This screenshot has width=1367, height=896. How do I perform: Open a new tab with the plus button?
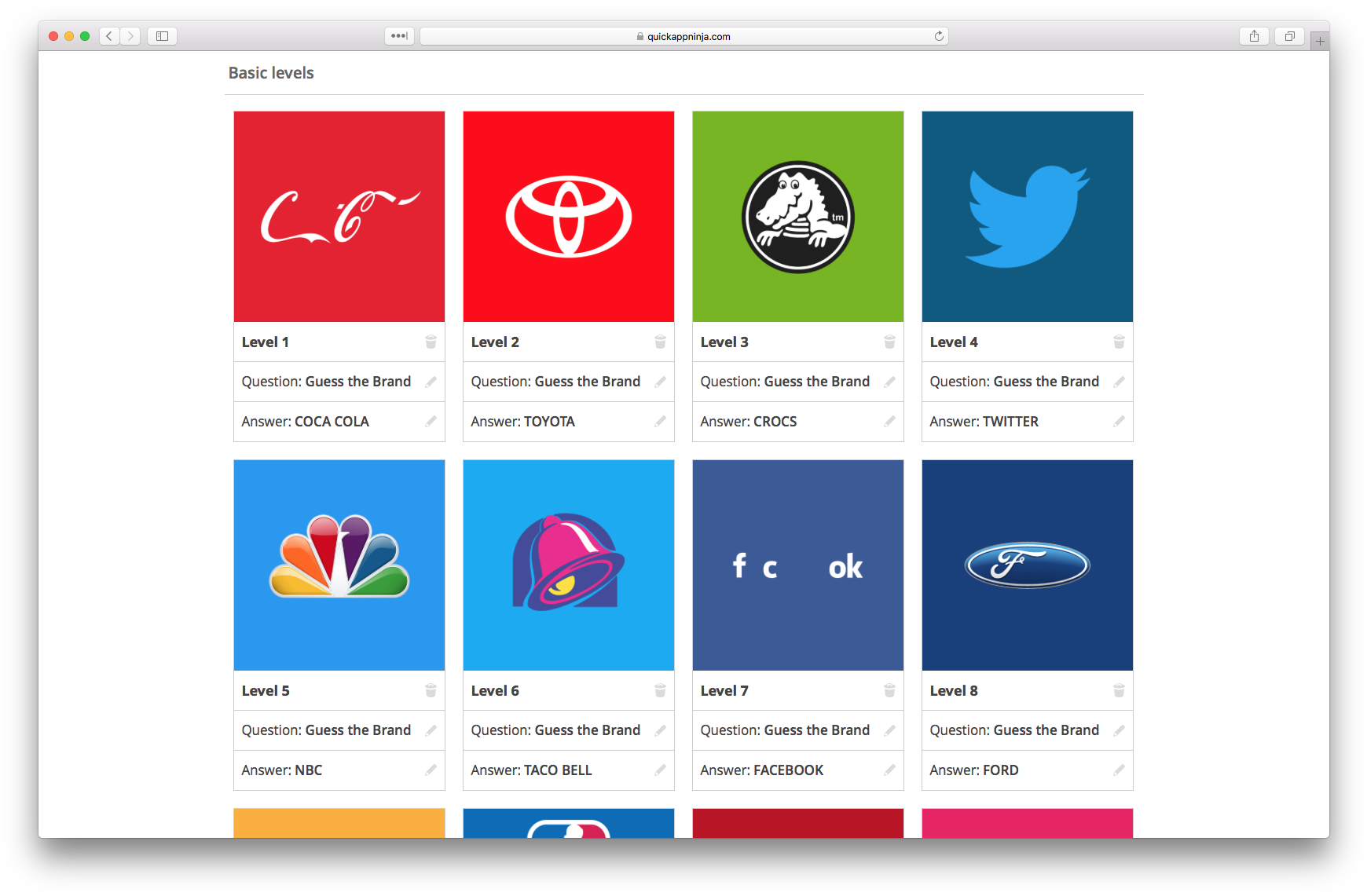coord(1320,42)
